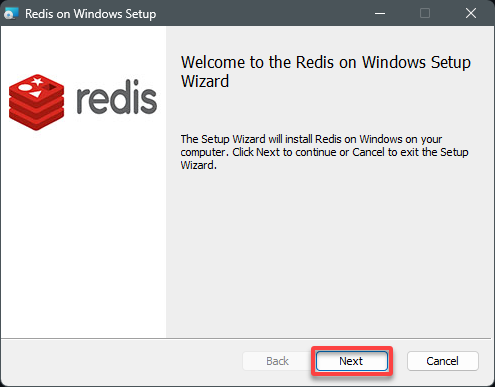Click the Next button to continue setup

pos(352,361)
